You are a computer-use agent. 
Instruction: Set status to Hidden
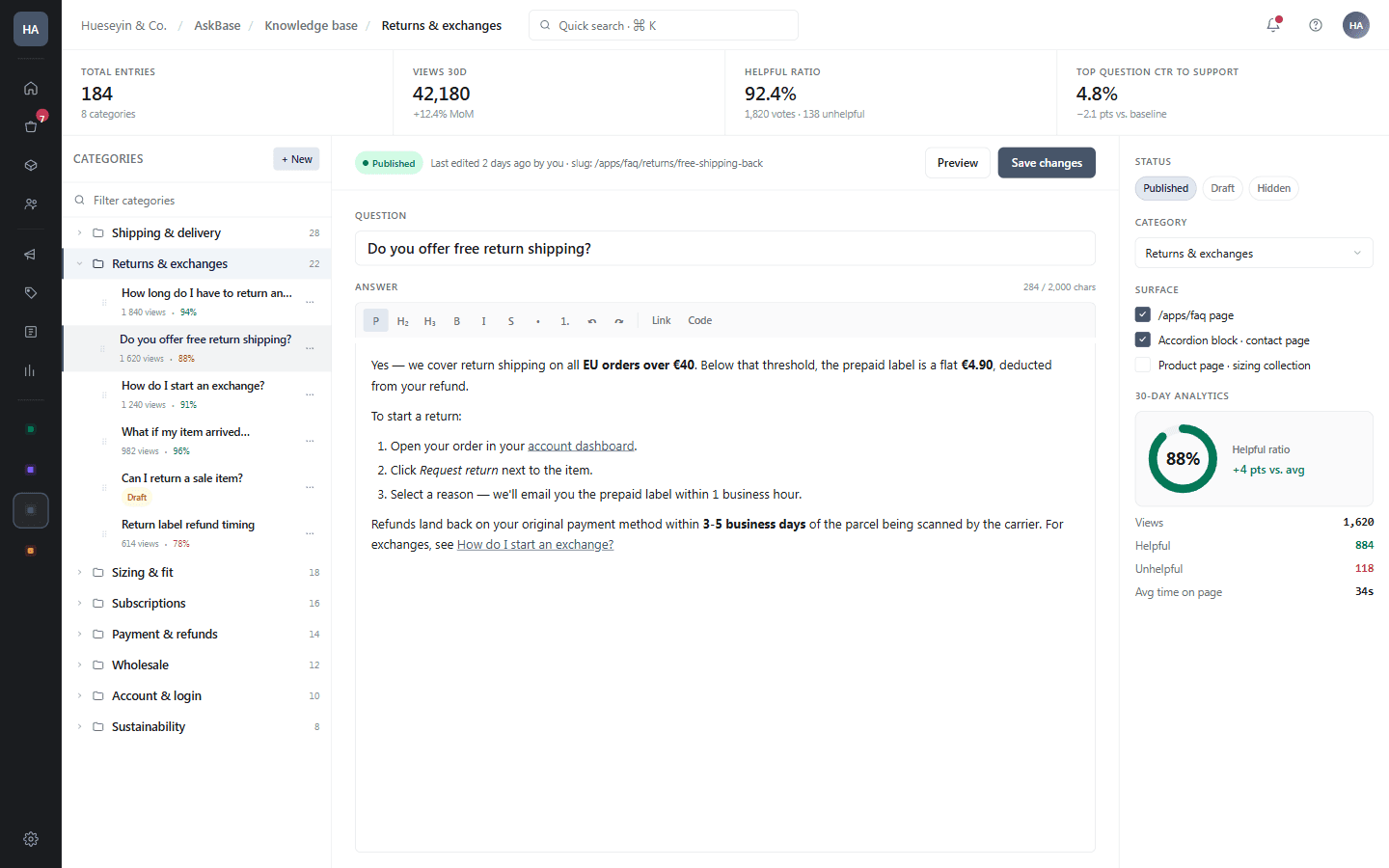(1274, 188)
